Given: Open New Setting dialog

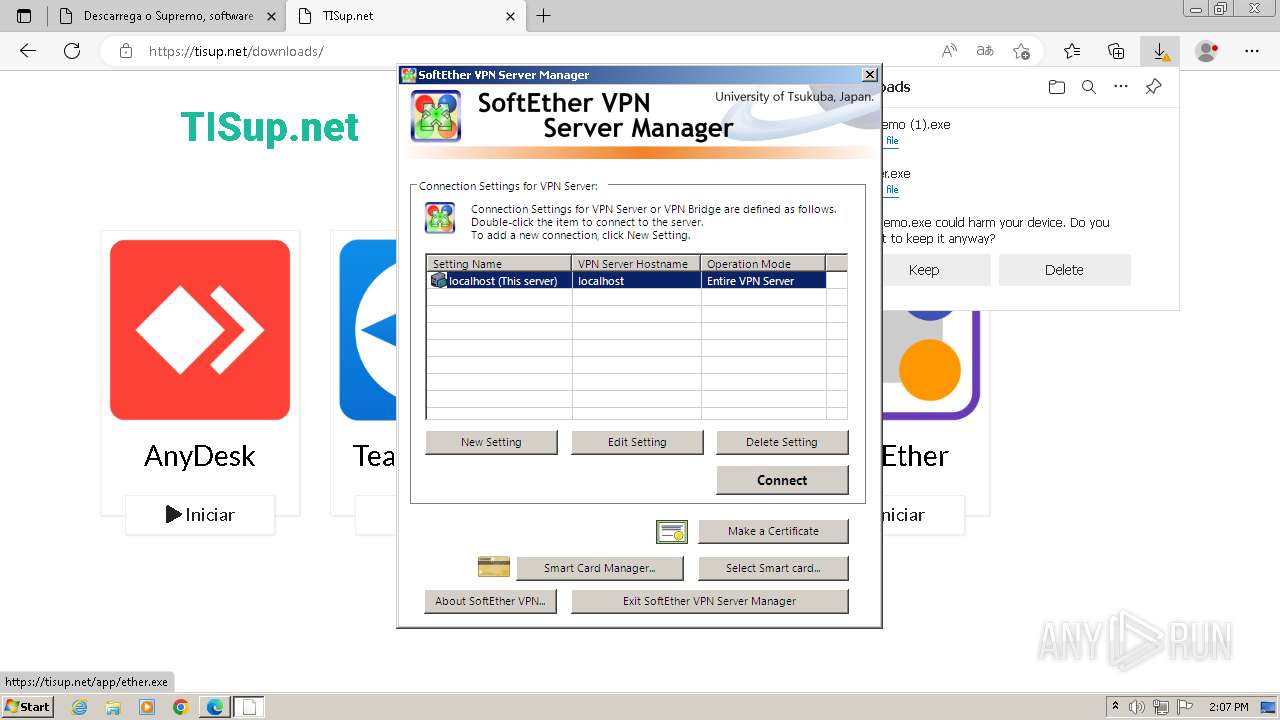Looking at the screenshot, I should pos(491,442).
